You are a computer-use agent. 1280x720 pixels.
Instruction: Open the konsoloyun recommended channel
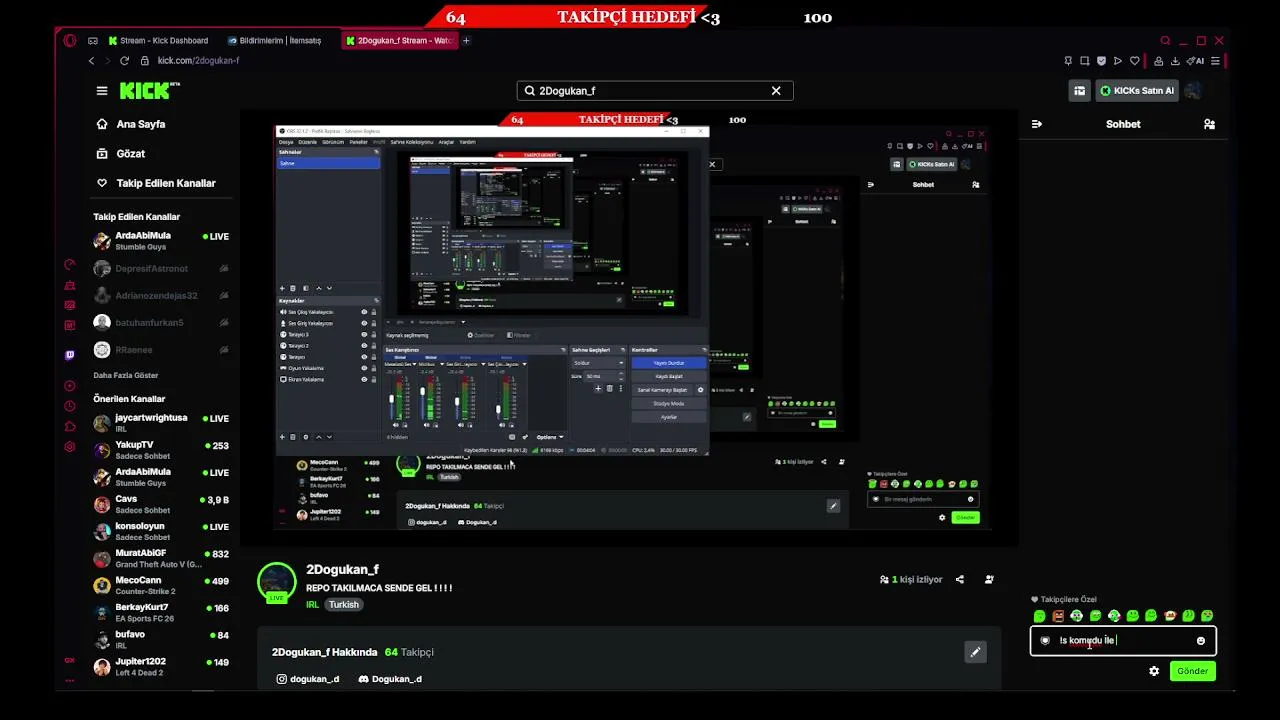click(162, 531)
